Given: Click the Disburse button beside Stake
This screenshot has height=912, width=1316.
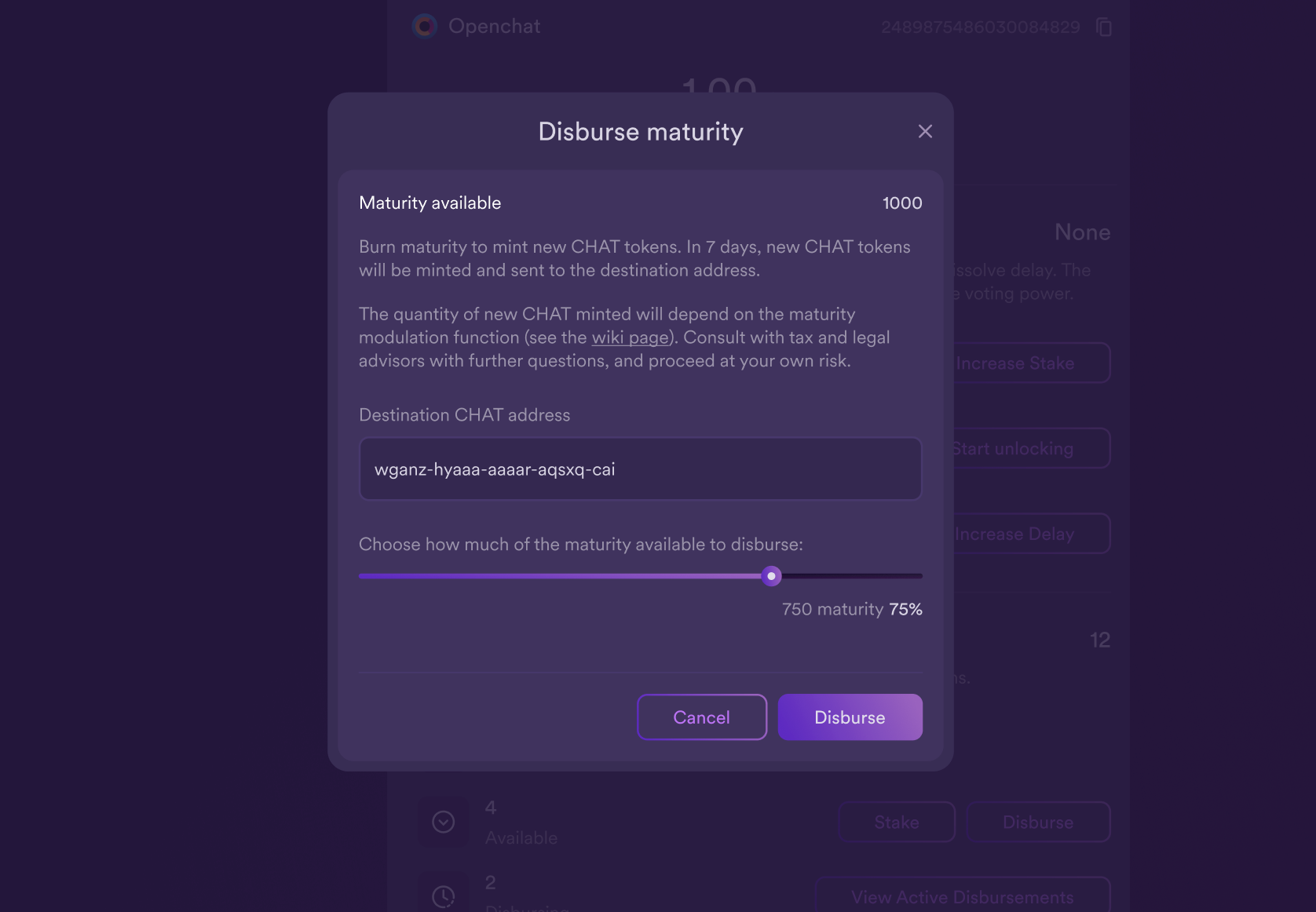Looking at the screenshot, I should [x=1038, y=822].
